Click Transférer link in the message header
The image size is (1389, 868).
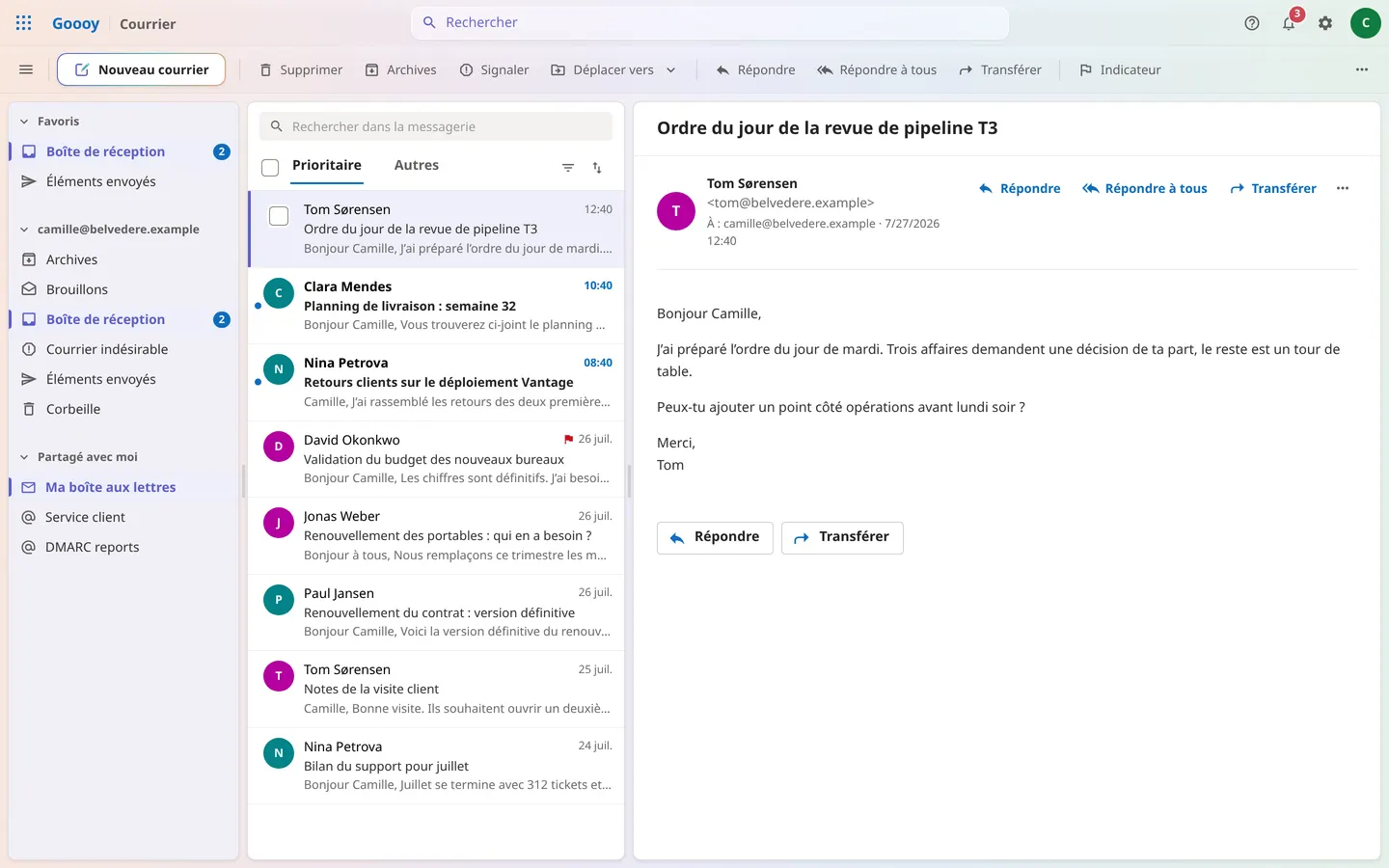coord(1273,188)
